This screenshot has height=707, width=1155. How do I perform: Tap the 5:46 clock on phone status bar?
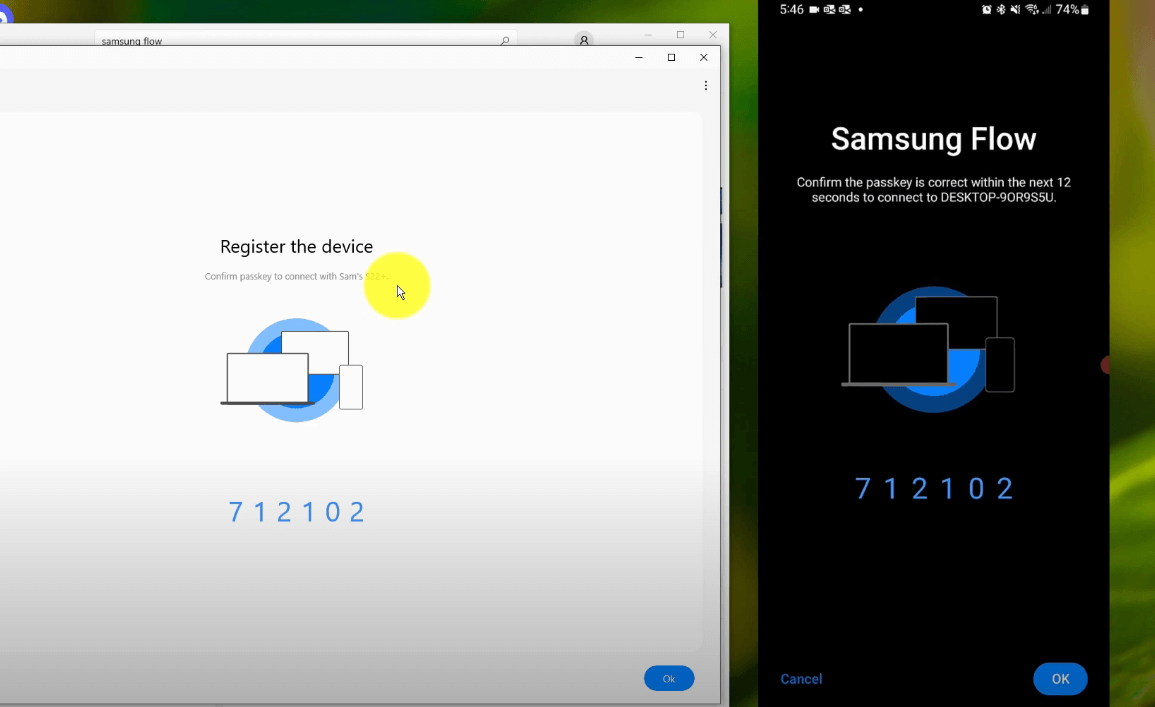click(x=791, y=10)
